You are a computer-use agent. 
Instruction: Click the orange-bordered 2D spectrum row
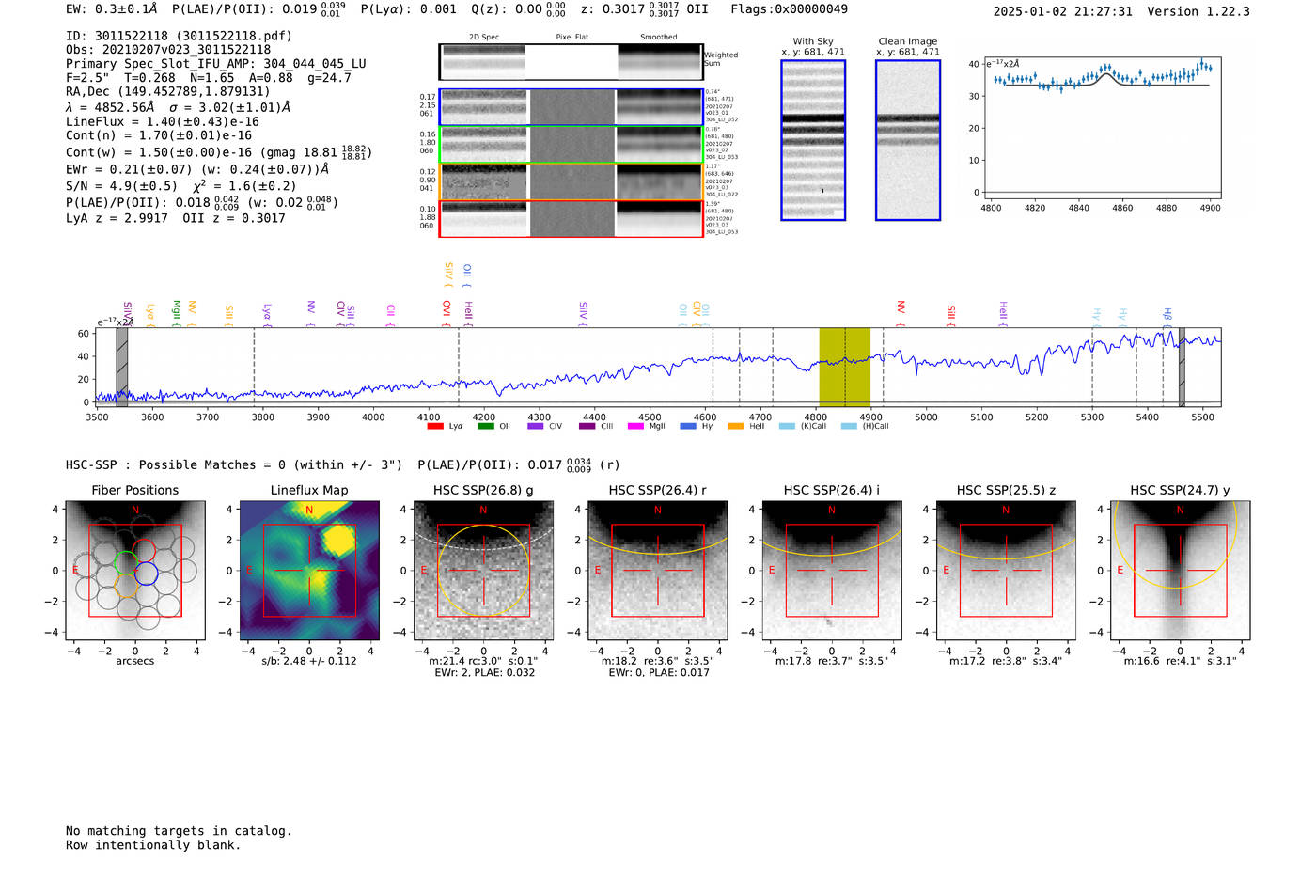[x=572, y=181]
